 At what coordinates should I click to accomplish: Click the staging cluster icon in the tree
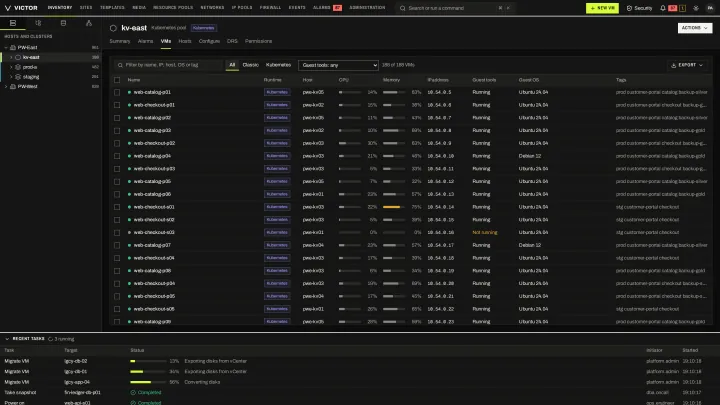[x=18, y=77]
